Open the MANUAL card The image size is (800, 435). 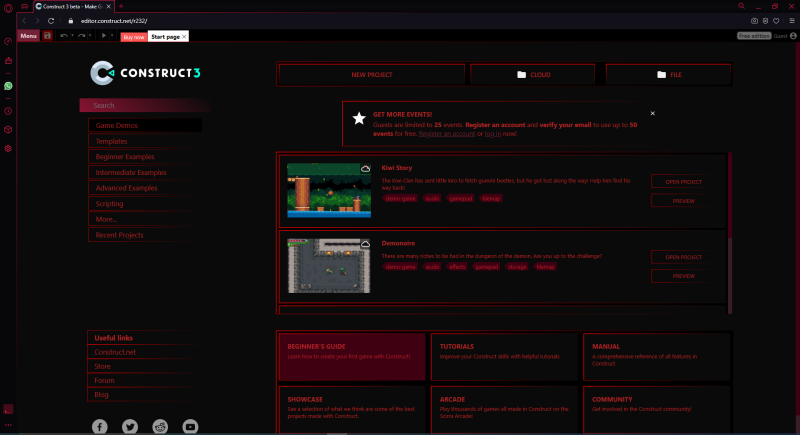tap(657, 357)
